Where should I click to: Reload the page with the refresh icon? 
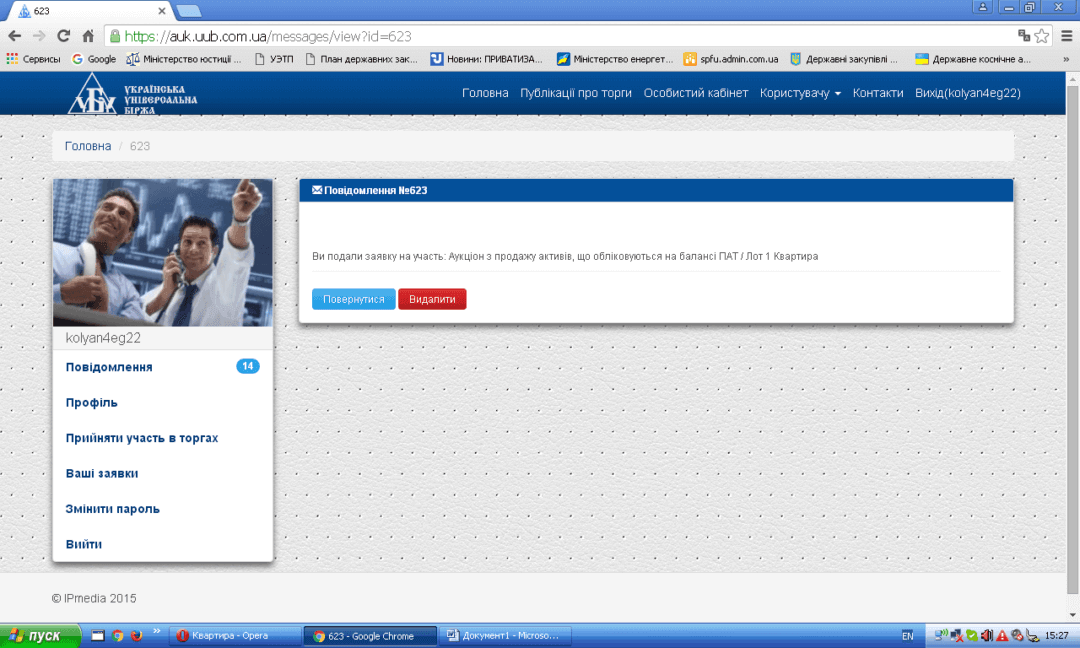pyautogui.click(x=64, y=35)
